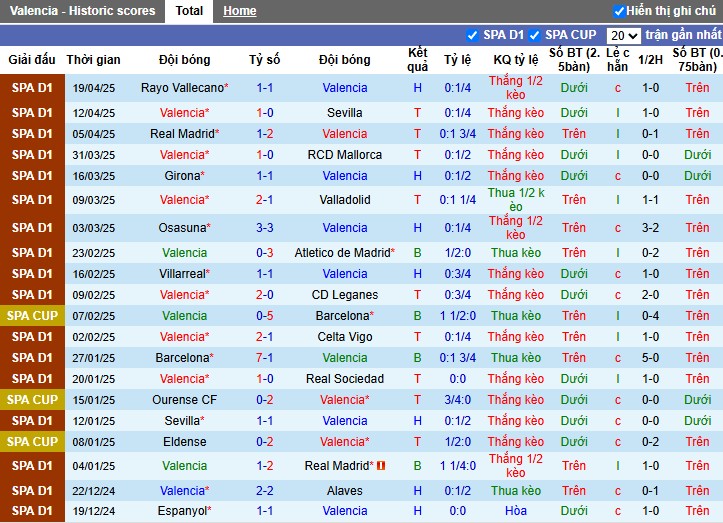Screen dimensions: 723x523
Task: Click the '1/2H' column header
Action: (650, 59)
